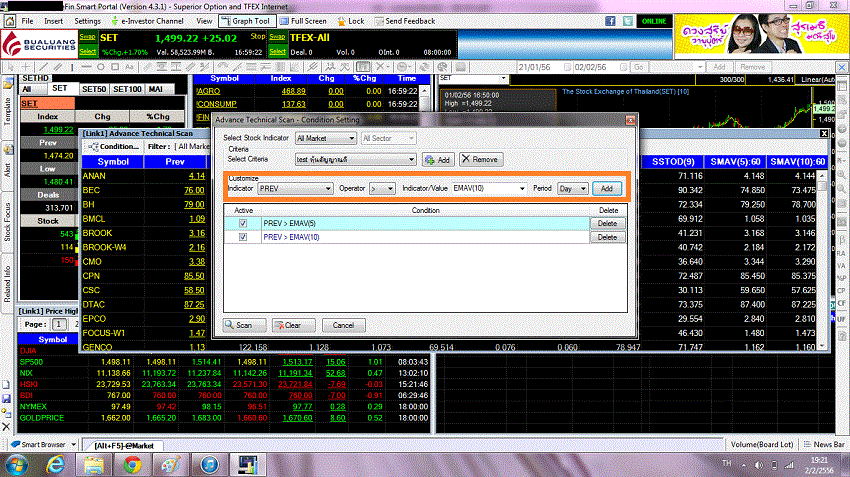Open the Period Day dropdown
The width and height of the screenshot is (850, 477).
[x=572, y=188]
